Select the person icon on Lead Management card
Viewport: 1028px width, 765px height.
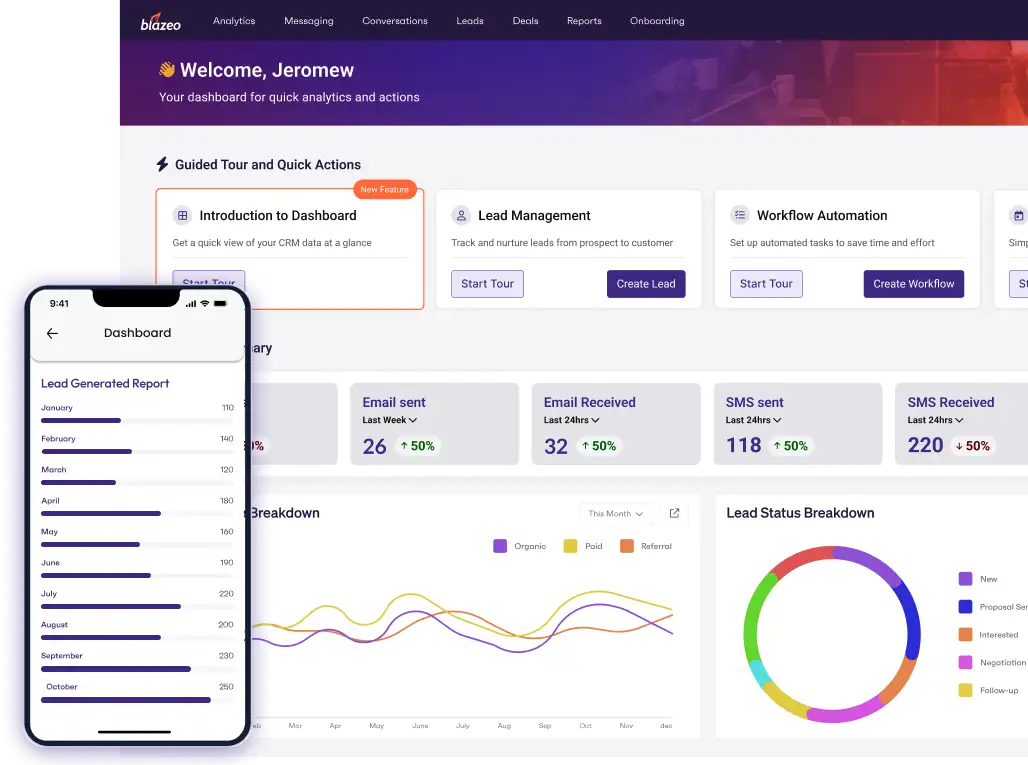click(x=461, y=215)
